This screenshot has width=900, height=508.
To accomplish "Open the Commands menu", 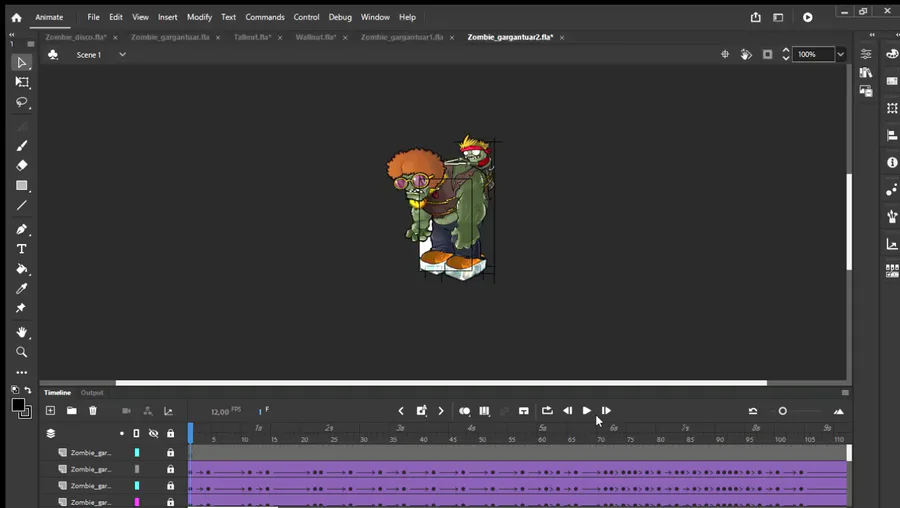I will (265, 17).
